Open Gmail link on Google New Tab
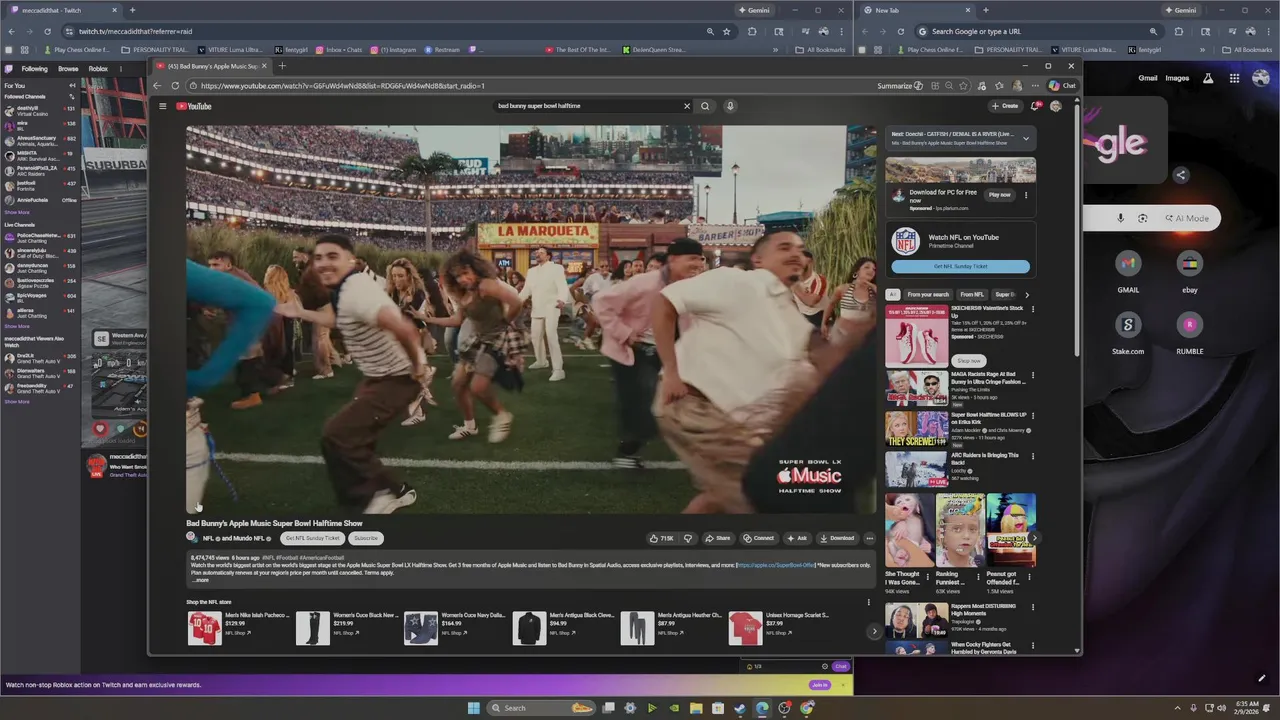The image size is (1280, 720). coord(1147,78)
